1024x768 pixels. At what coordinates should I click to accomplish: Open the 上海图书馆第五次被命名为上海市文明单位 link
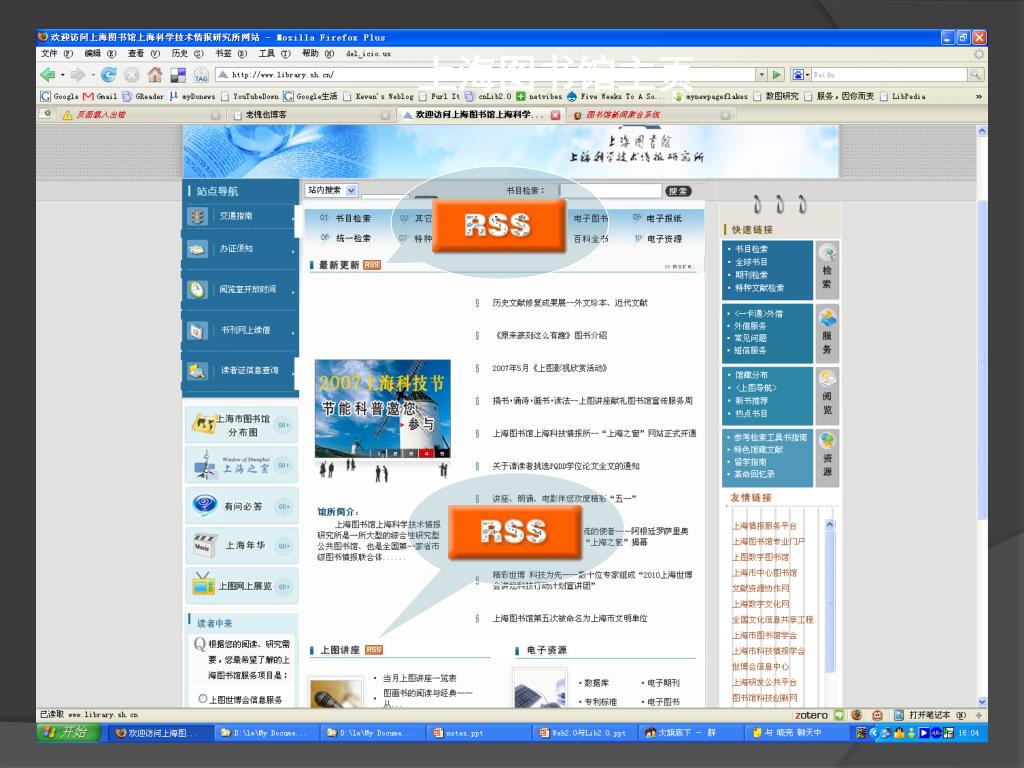pyautogui.click(x=569, y=618)
